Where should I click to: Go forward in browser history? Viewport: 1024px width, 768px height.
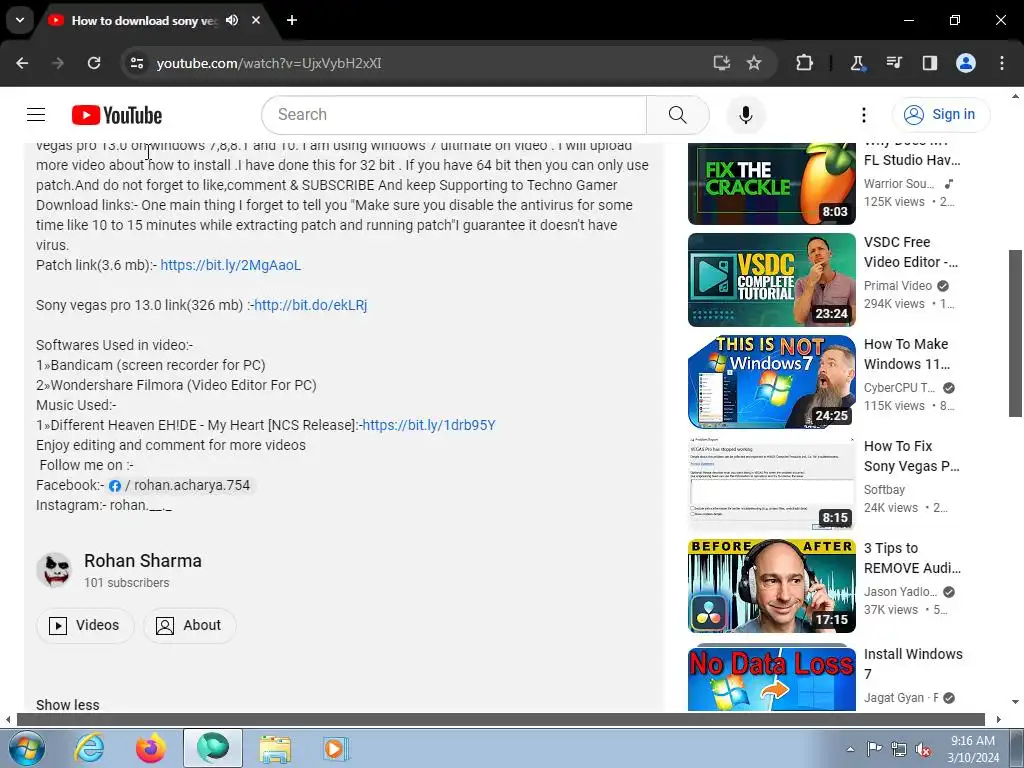pyautogui.click(x=58, y=63)
